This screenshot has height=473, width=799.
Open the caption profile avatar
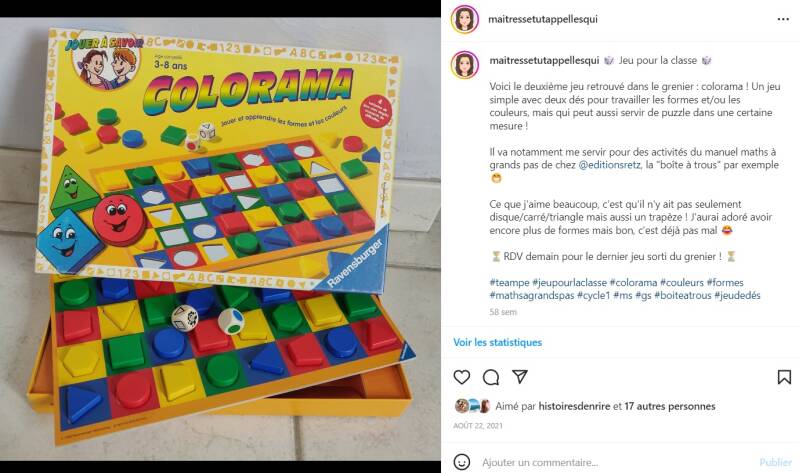tap(465, 65)
